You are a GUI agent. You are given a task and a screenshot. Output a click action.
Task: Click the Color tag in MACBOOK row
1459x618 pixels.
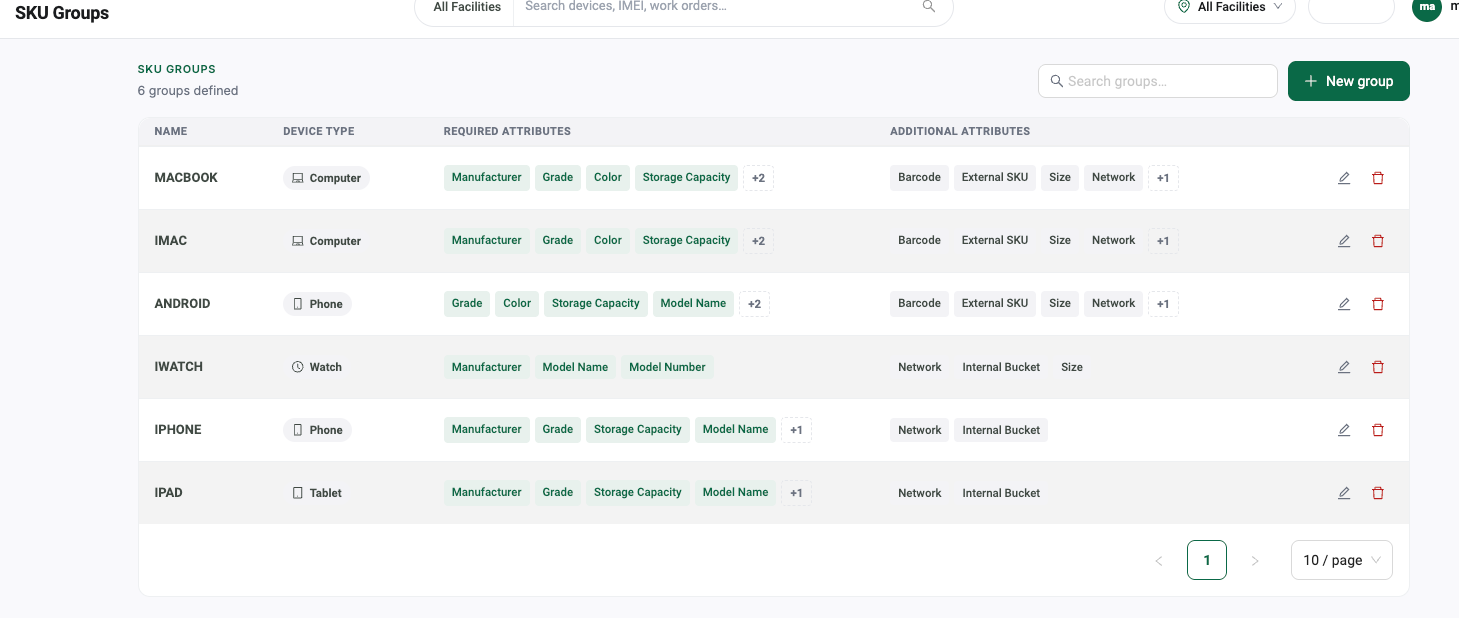608,177
